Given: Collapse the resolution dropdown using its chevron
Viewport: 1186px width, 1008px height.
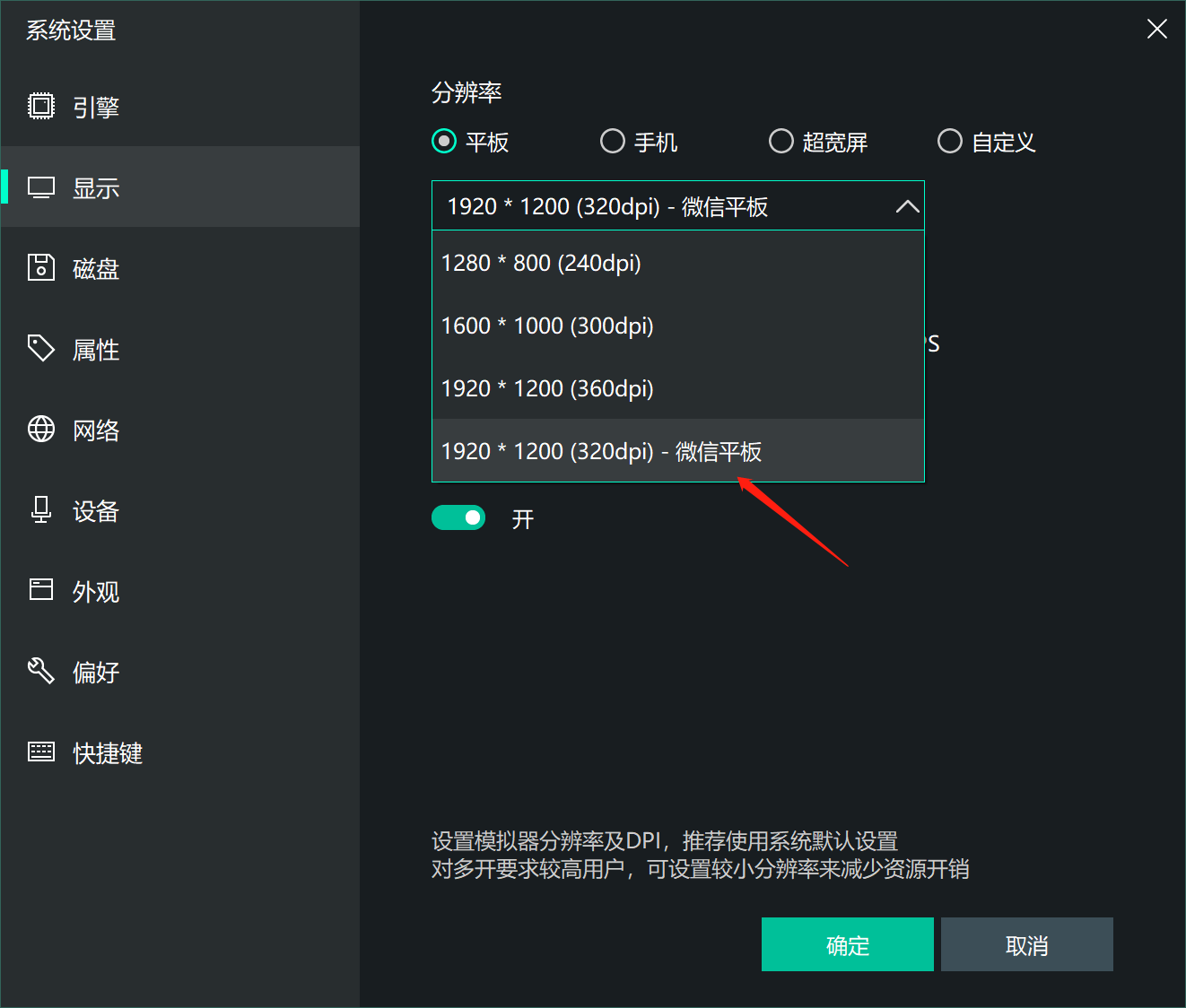Looking at the screenshot, I should (907, 206).
